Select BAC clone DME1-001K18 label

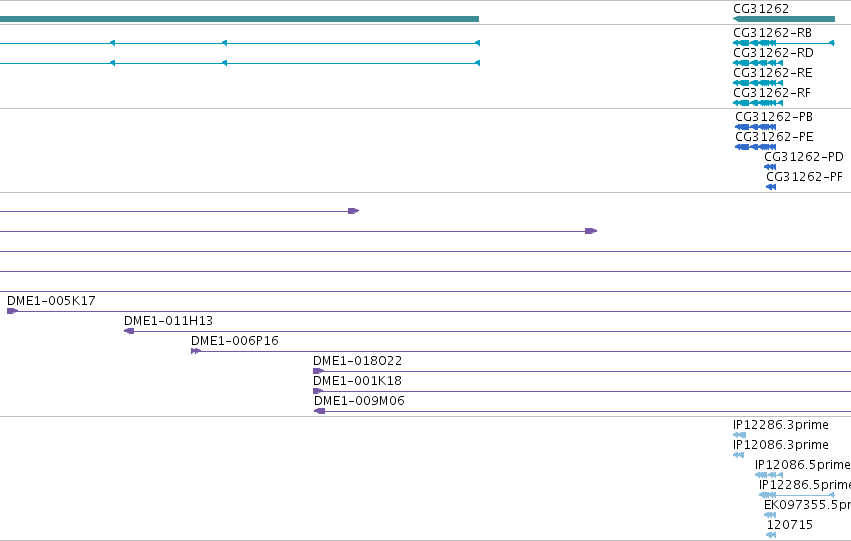(357, 381)
